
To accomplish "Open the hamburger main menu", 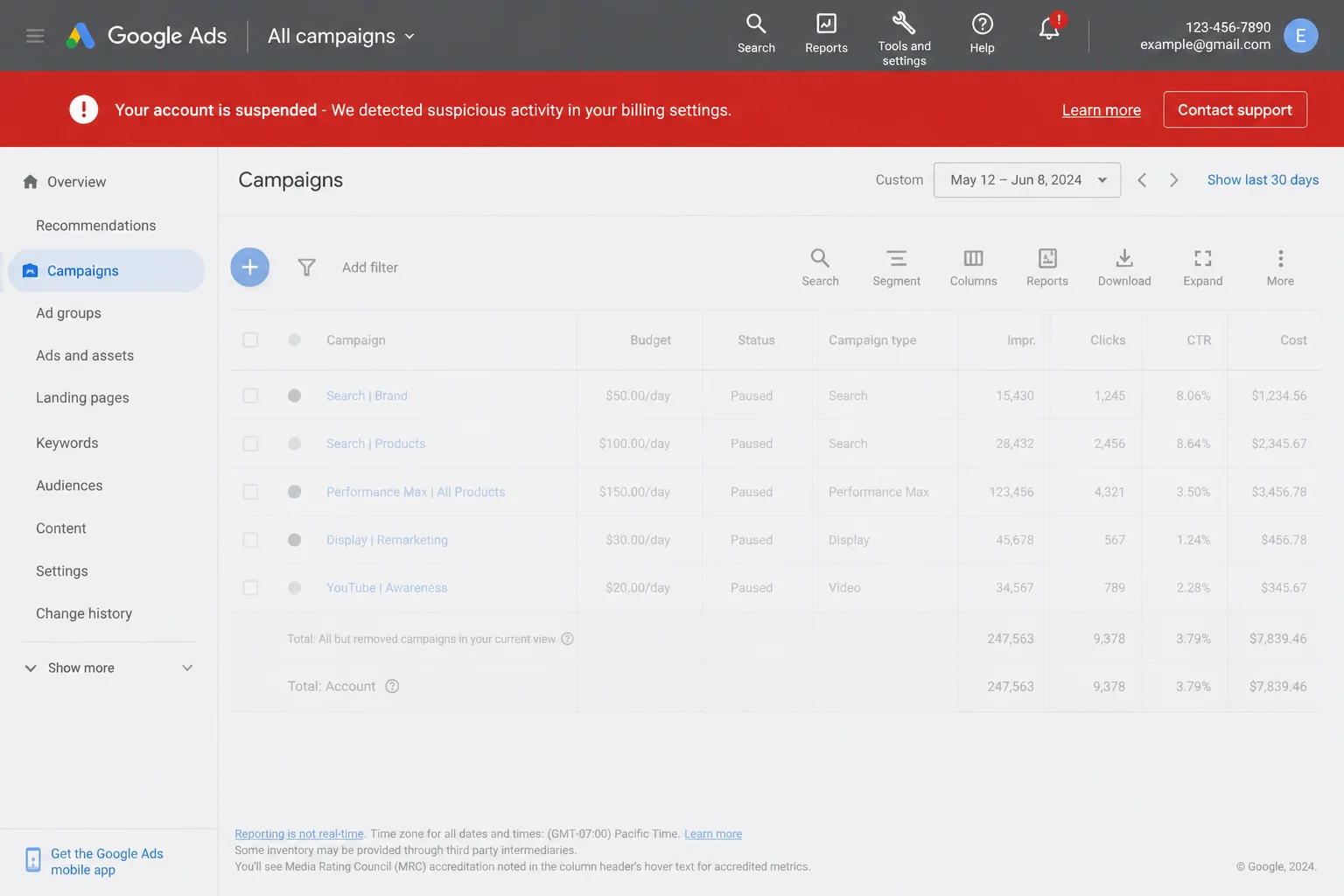I will 35,36.
